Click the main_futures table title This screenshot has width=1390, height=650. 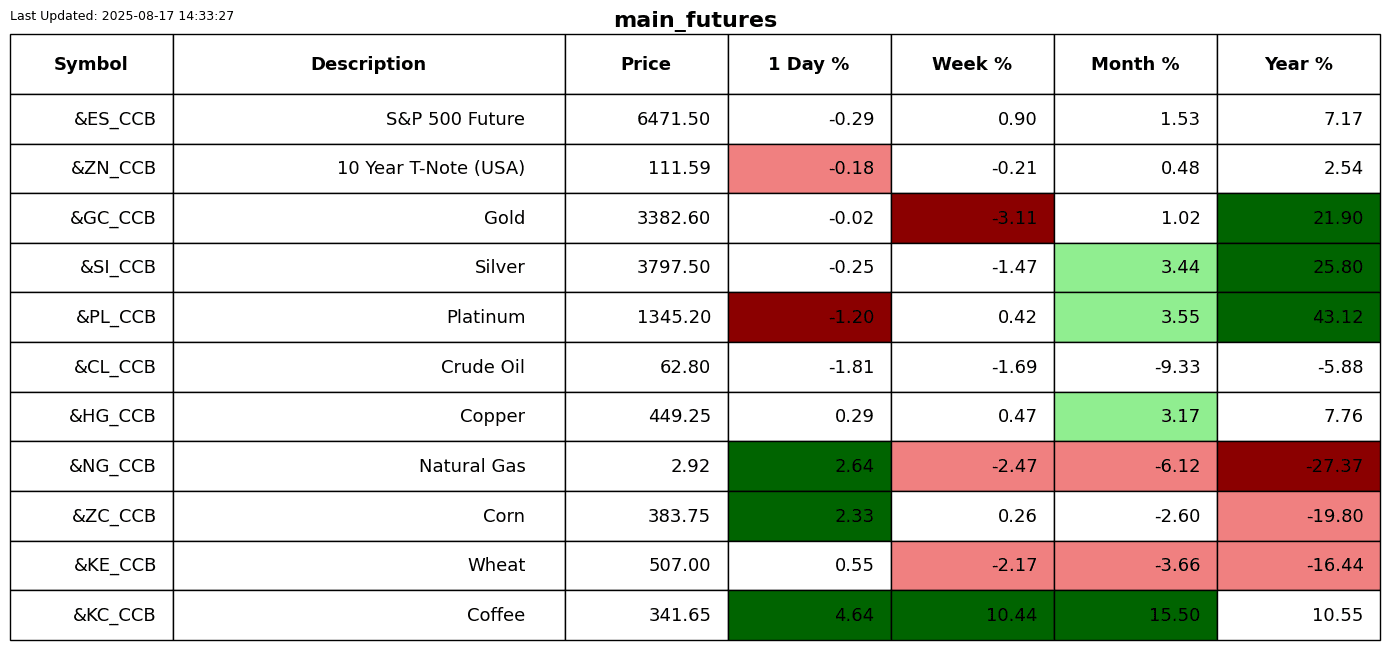tap(695, 20)
